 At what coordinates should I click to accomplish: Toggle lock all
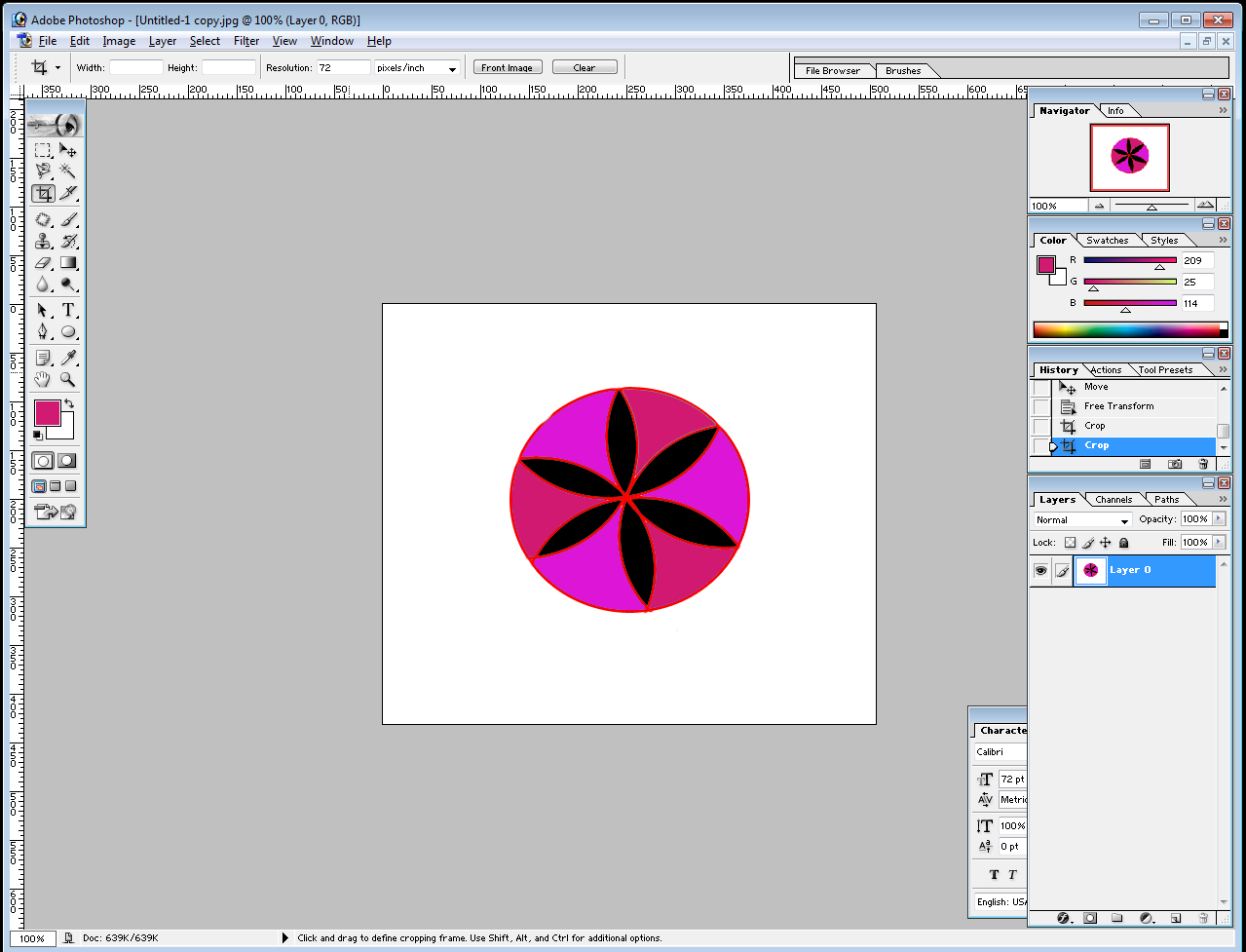pyautogui.click(x=1123, y=543)
